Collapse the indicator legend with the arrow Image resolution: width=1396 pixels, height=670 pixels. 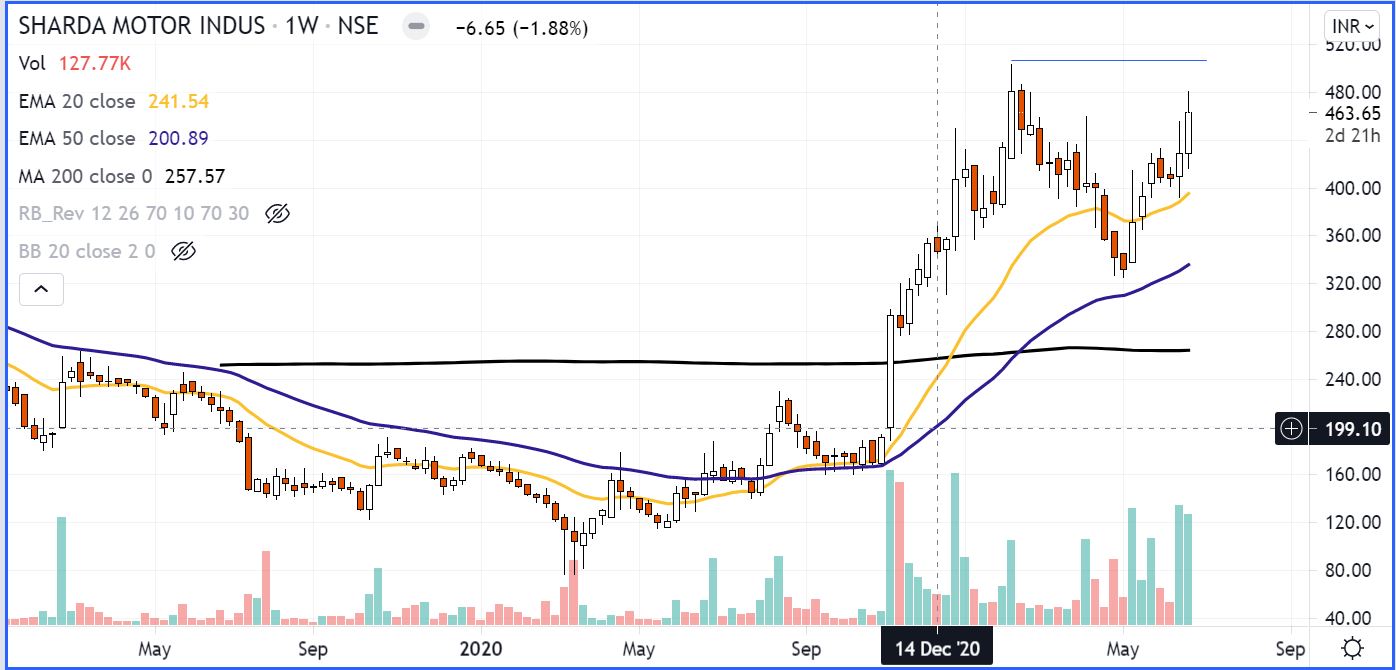point(41,290)
